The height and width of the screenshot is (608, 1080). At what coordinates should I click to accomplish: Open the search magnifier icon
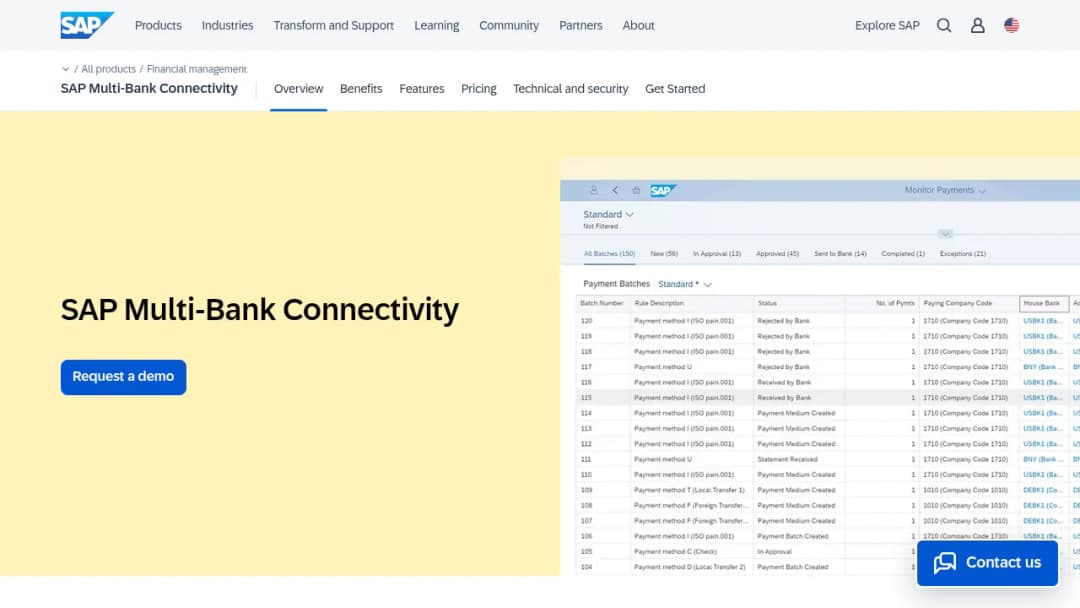pyautogui.click(x=944, y=25)
